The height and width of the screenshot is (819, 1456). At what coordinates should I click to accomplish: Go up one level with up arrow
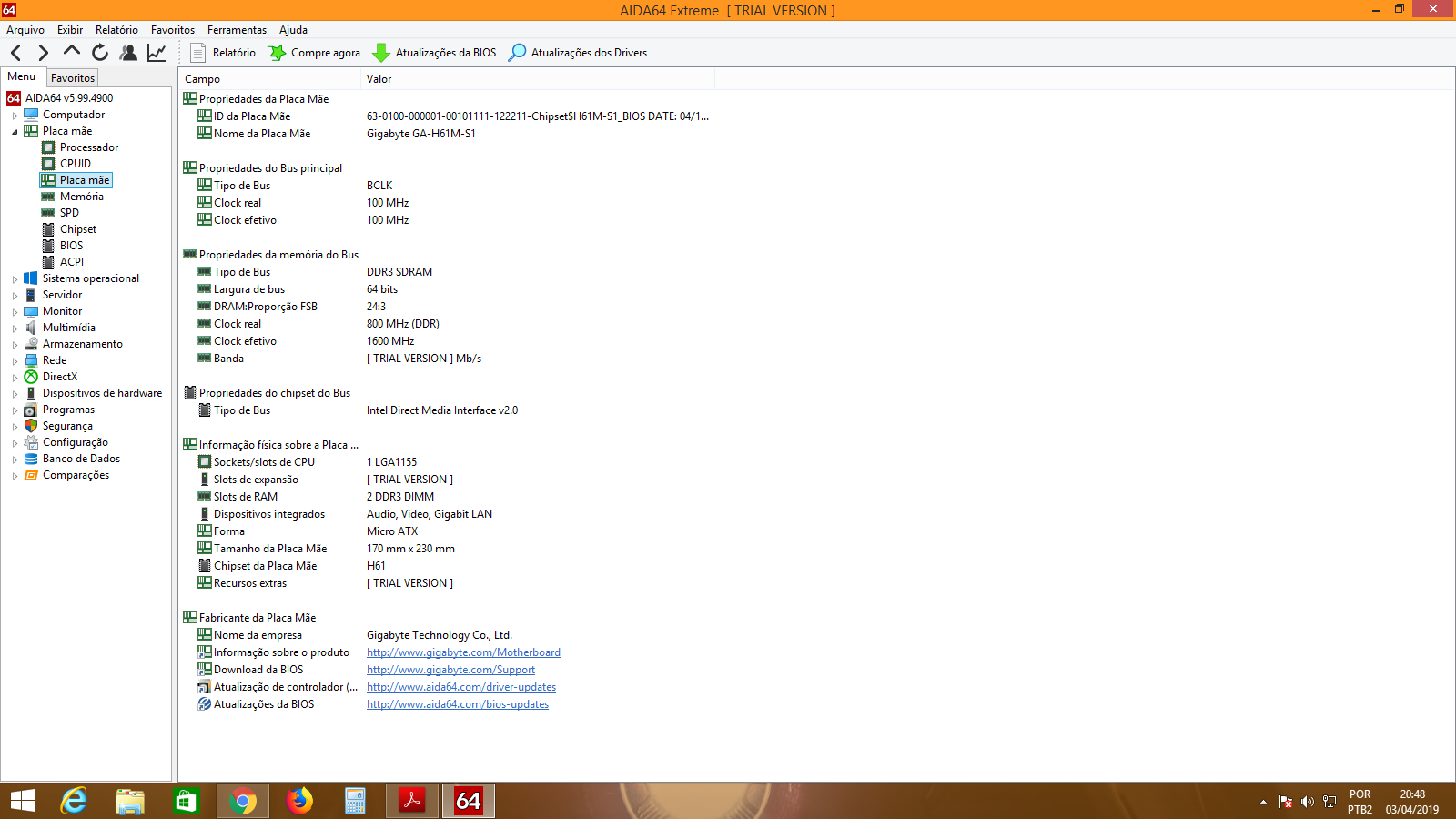coord(71,52)
